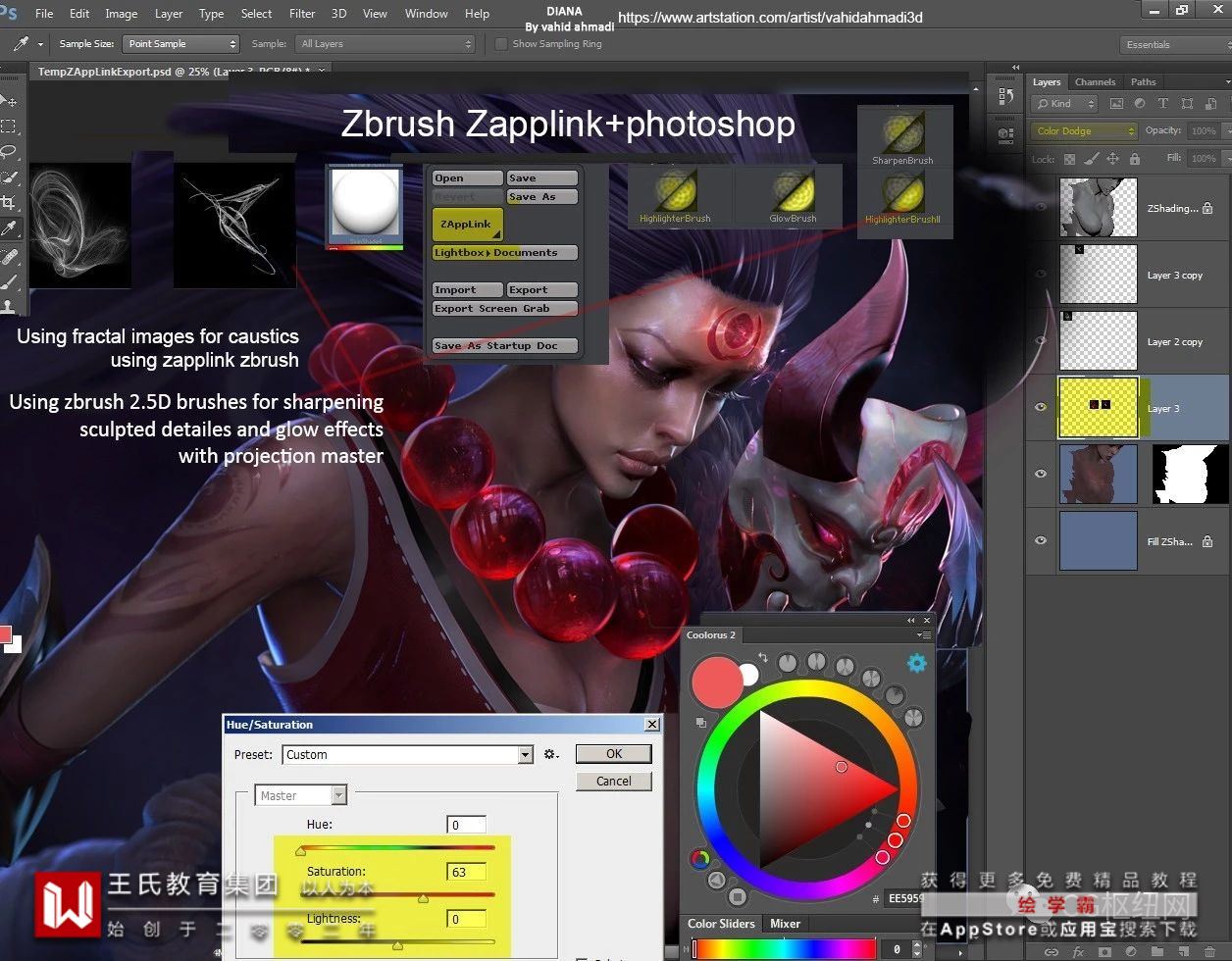Swap foreground and background colors in Coolorus
Viewport: 1232px width, 961px height.
[x=762, y=658]
